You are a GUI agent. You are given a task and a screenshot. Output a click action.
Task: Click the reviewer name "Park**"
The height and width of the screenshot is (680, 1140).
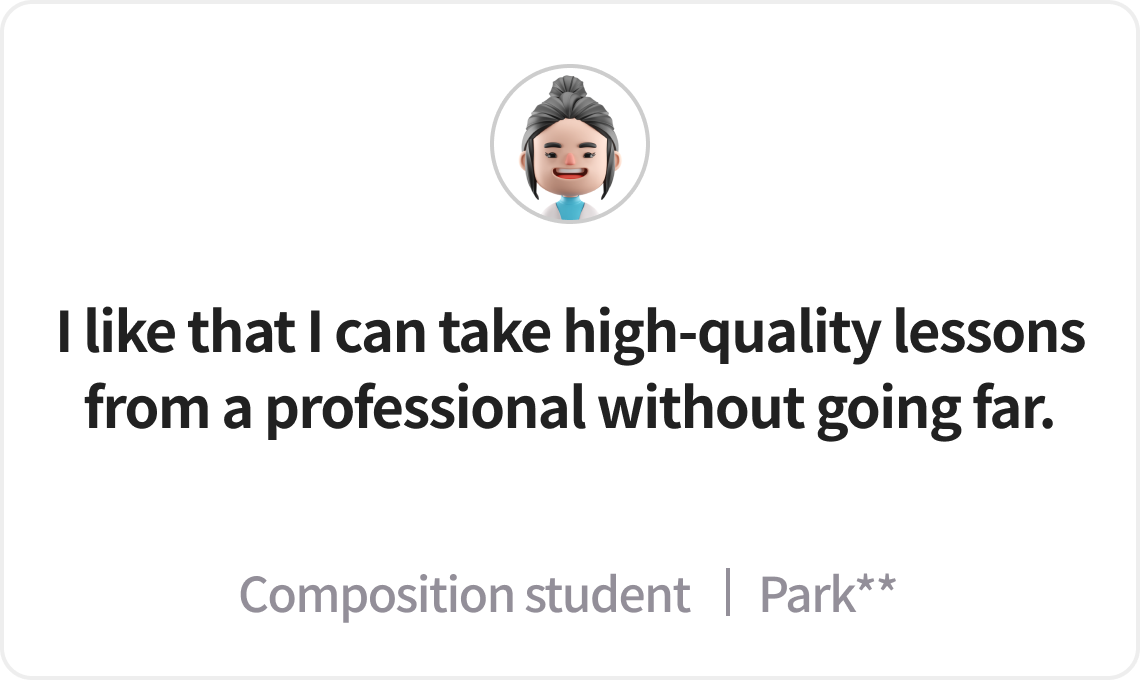coord(827,593)
